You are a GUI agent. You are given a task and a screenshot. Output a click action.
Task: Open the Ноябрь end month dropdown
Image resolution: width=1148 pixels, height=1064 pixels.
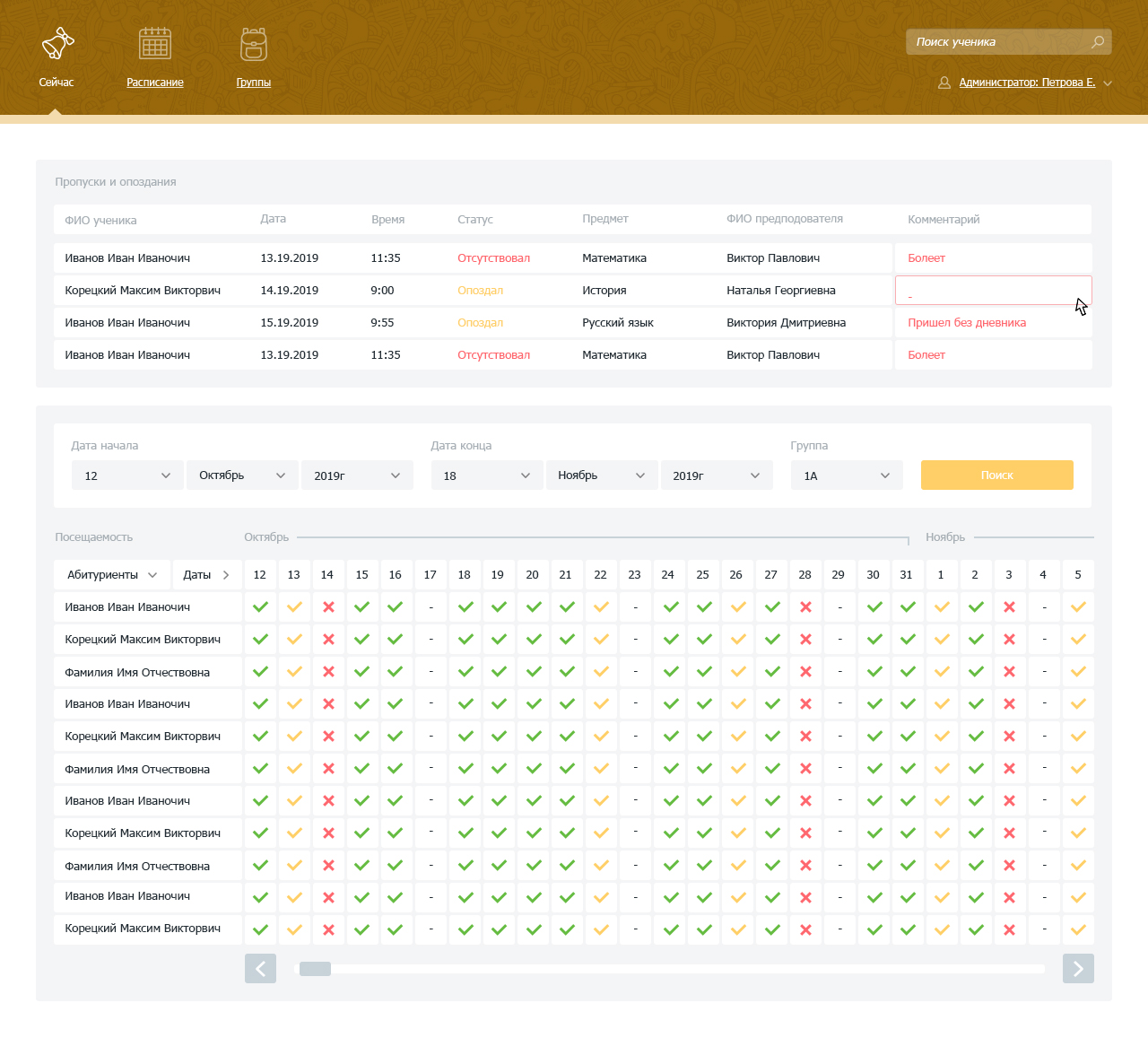[x=602, y=475]
